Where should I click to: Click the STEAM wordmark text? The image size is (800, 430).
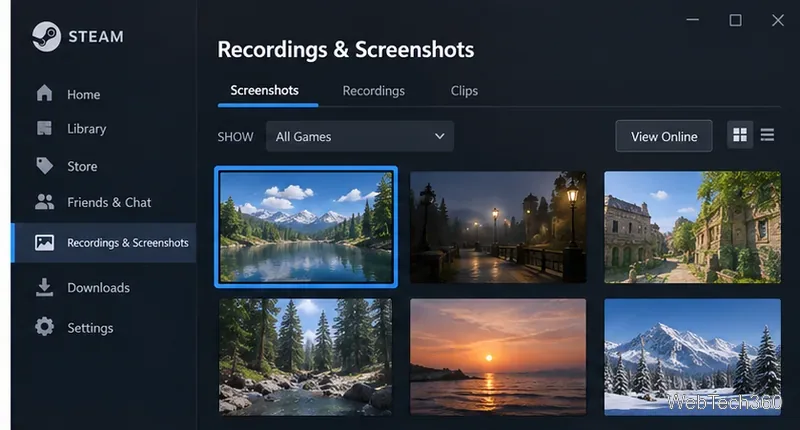click(96, 37)
